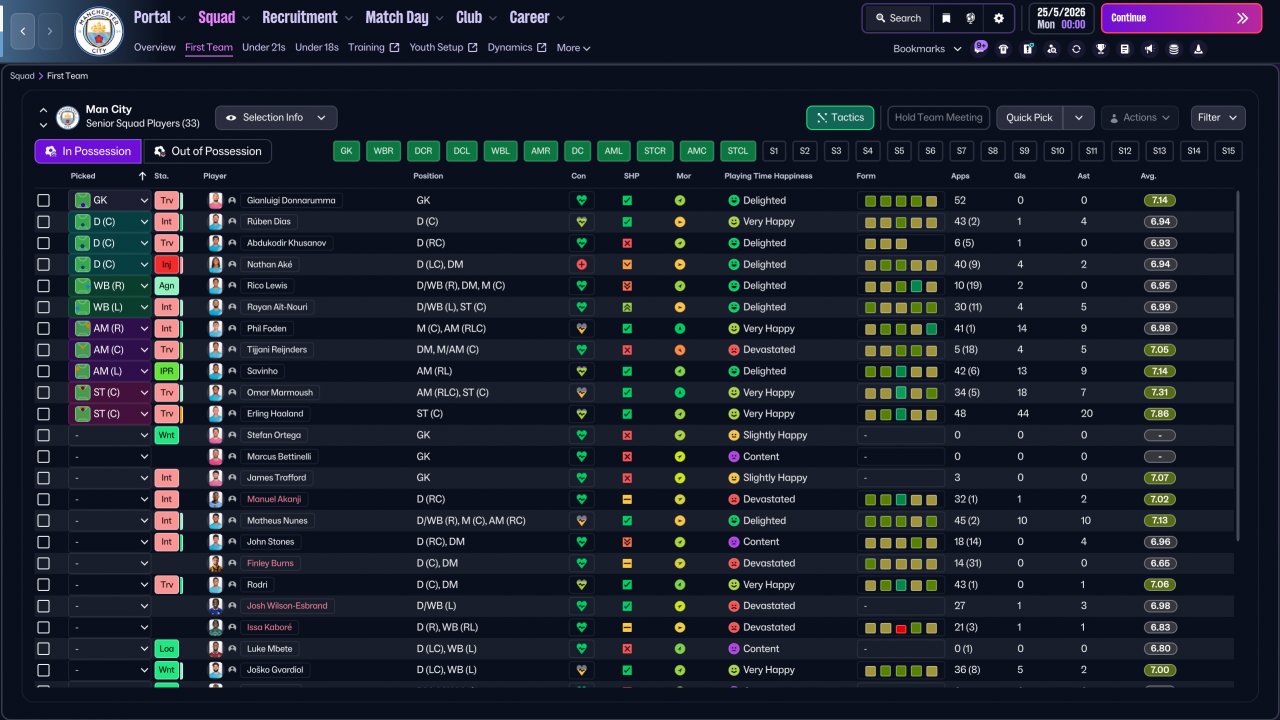
Task: Open the globe icon in the top bar
Action: point(971,18)
